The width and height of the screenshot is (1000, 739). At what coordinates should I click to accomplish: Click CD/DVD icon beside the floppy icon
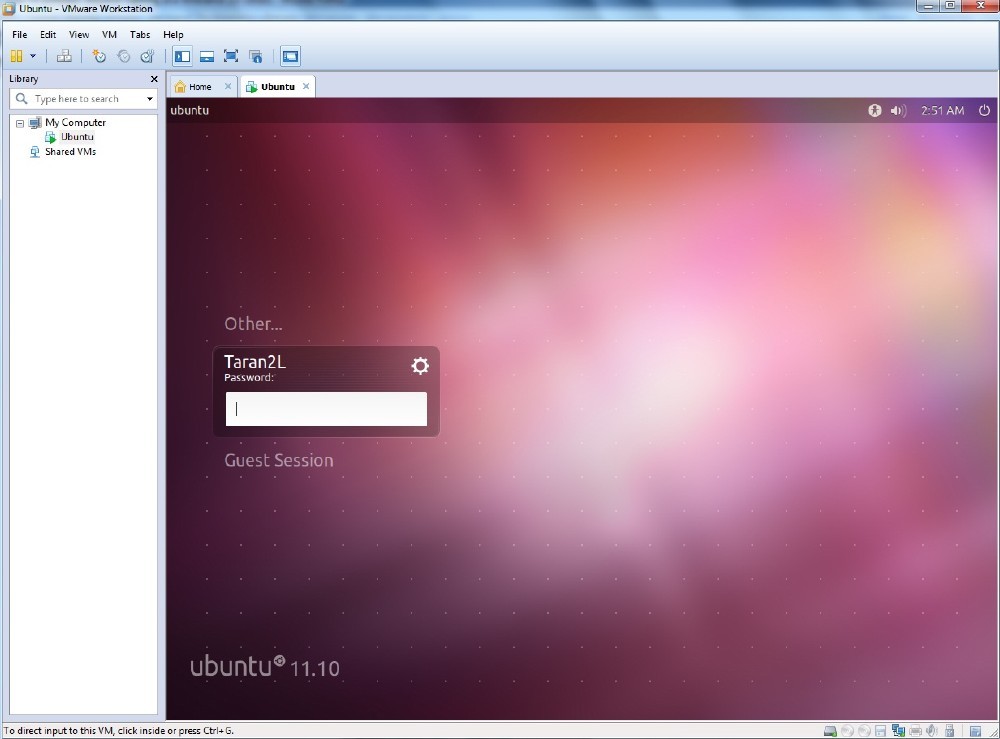pos(864,731)
